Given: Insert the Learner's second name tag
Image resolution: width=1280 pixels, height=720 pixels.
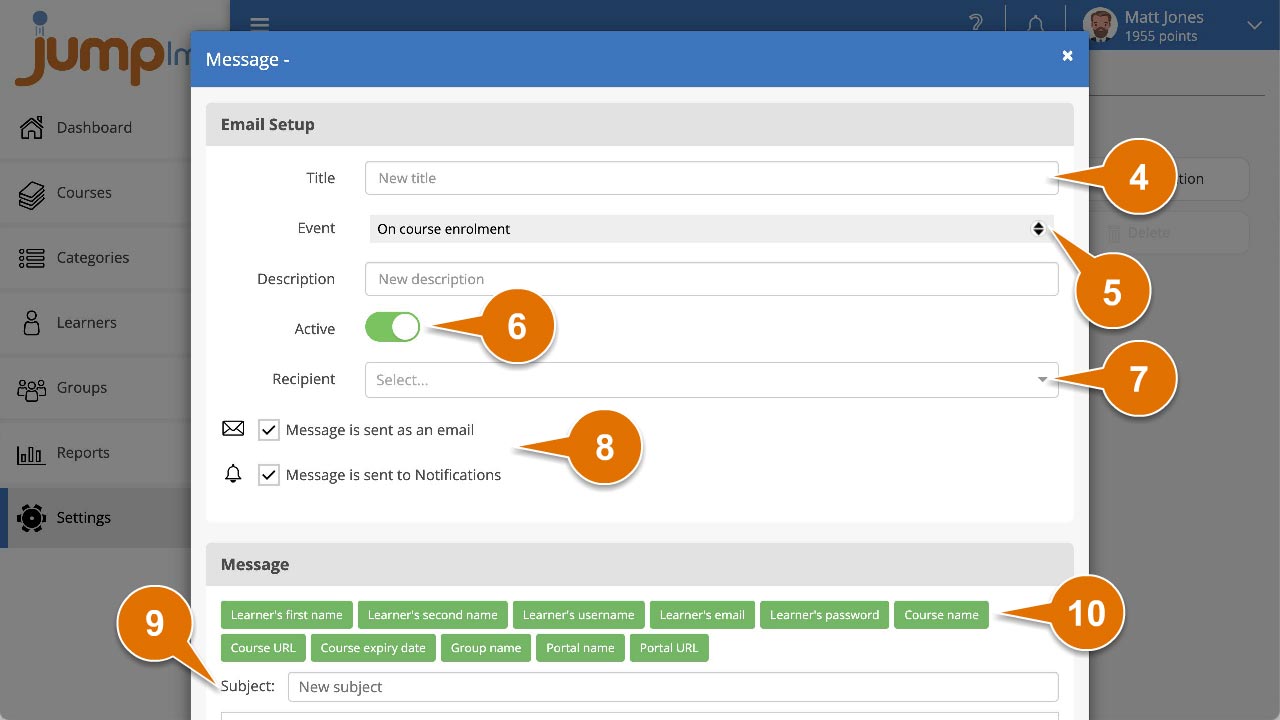Looking at the screenshot, I should click(x=433, y=615).
